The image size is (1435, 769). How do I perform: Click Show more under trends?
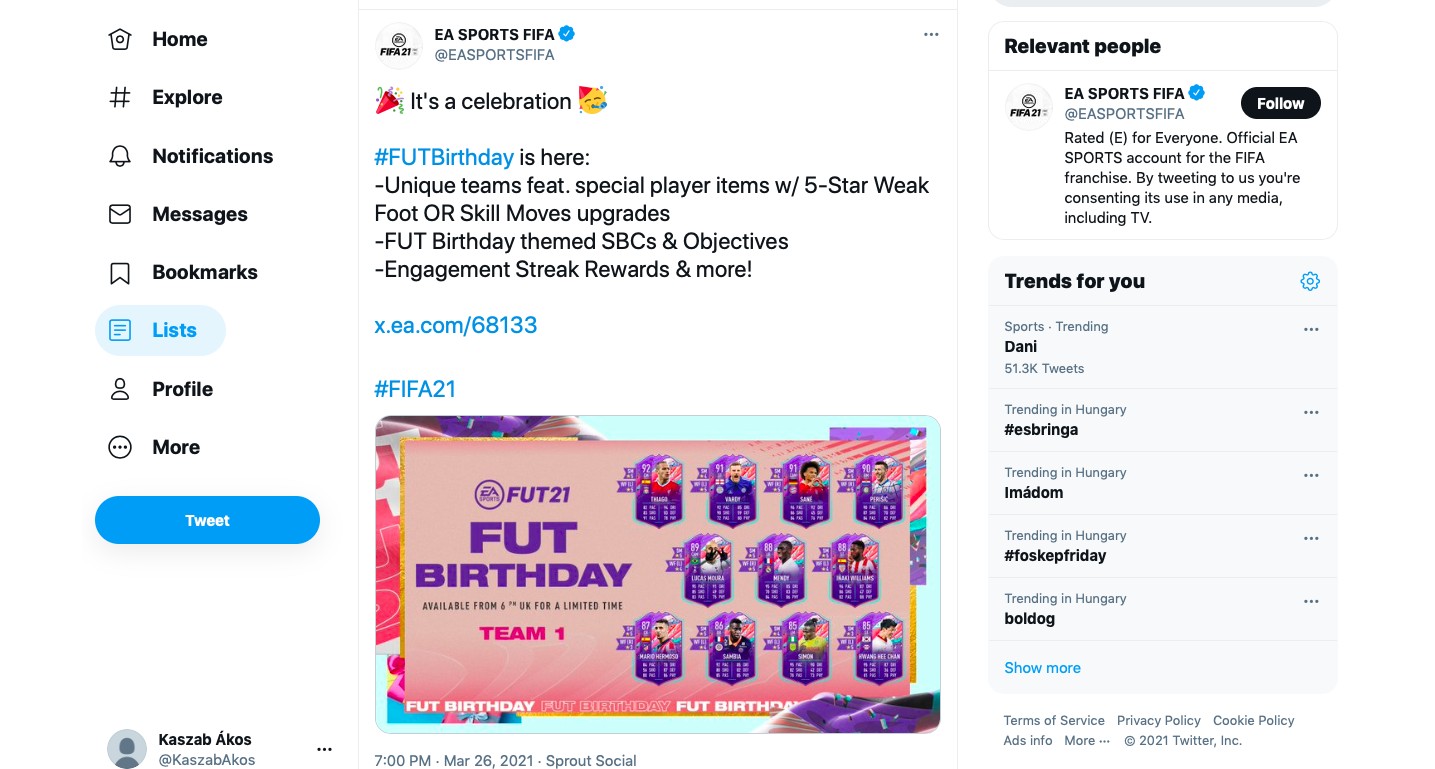coord(1042,668)
